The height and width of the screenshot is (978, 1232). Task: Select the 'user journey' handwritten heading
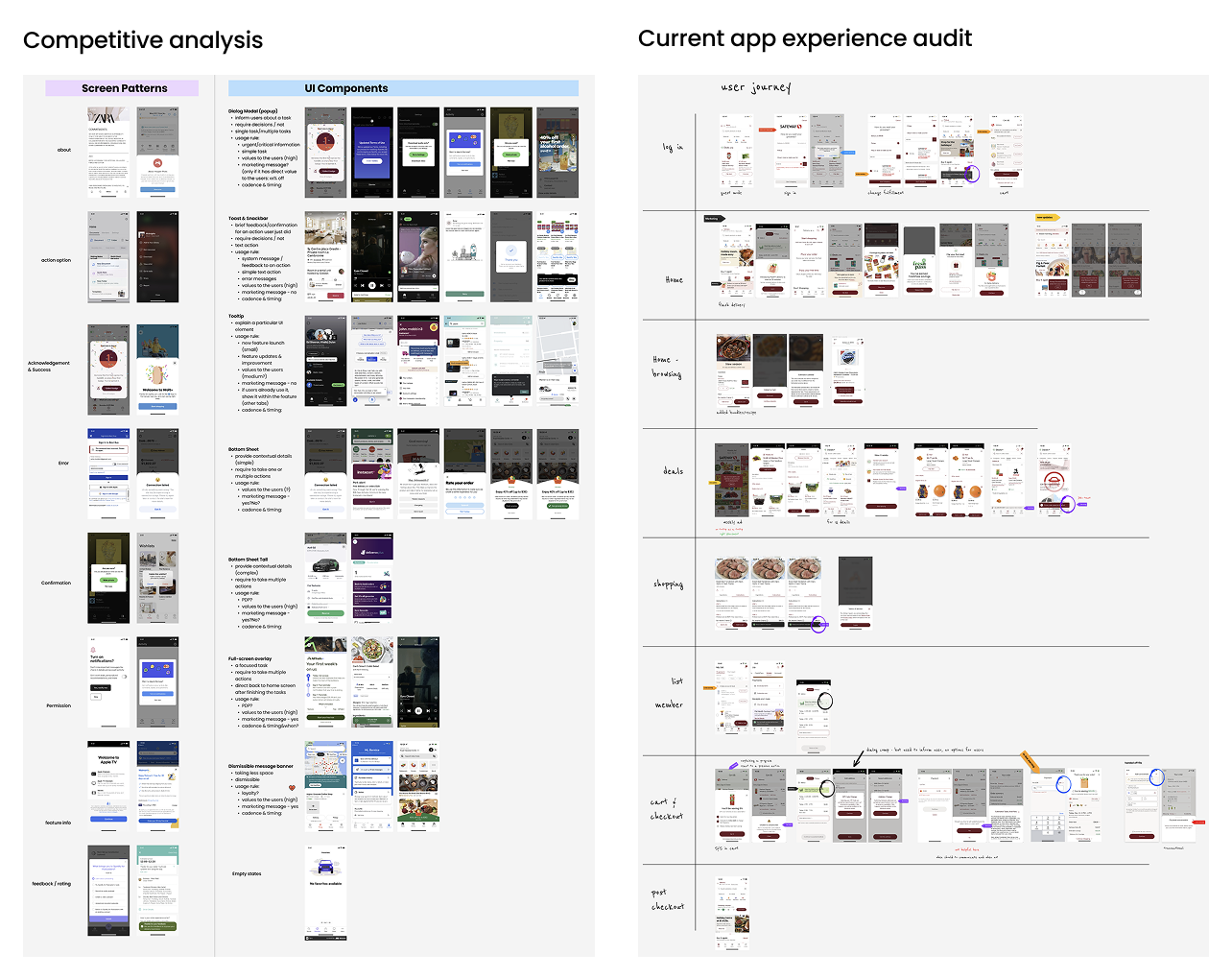point(756,87)
